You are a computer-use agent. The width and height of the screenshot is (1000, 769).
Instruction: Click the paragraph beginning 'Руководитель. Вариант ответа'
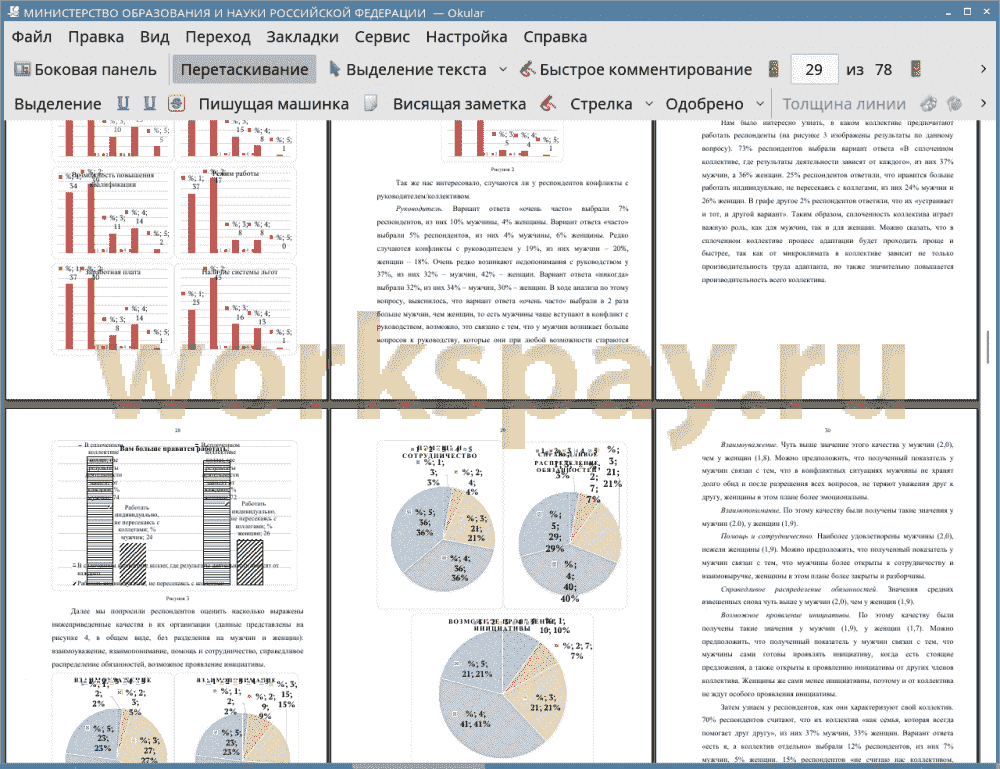click(503, 274)
